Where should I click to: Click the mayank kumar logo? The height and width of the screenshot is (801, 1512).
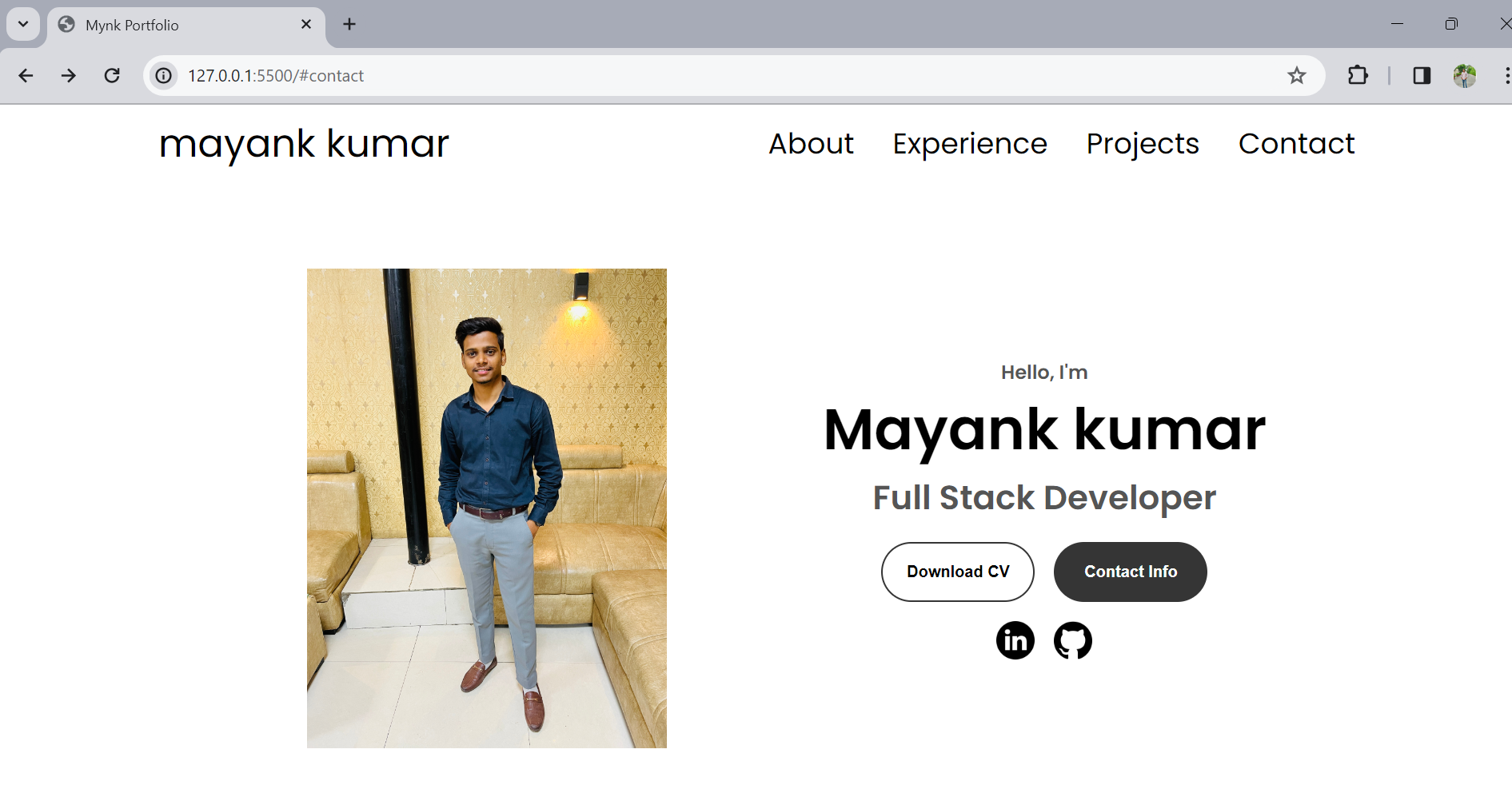304,145
